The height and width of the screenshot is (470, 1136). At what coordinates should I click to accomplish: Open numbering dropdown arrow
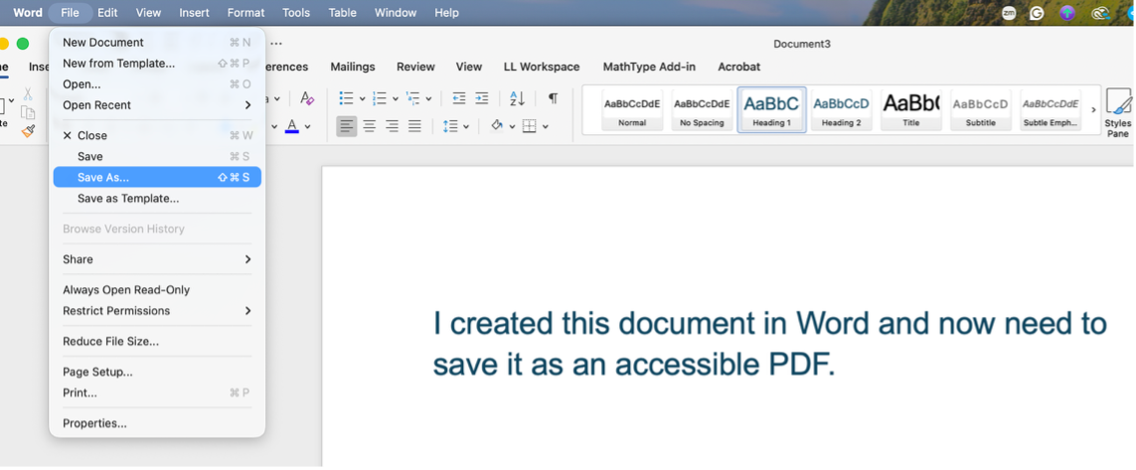point(395,98)
